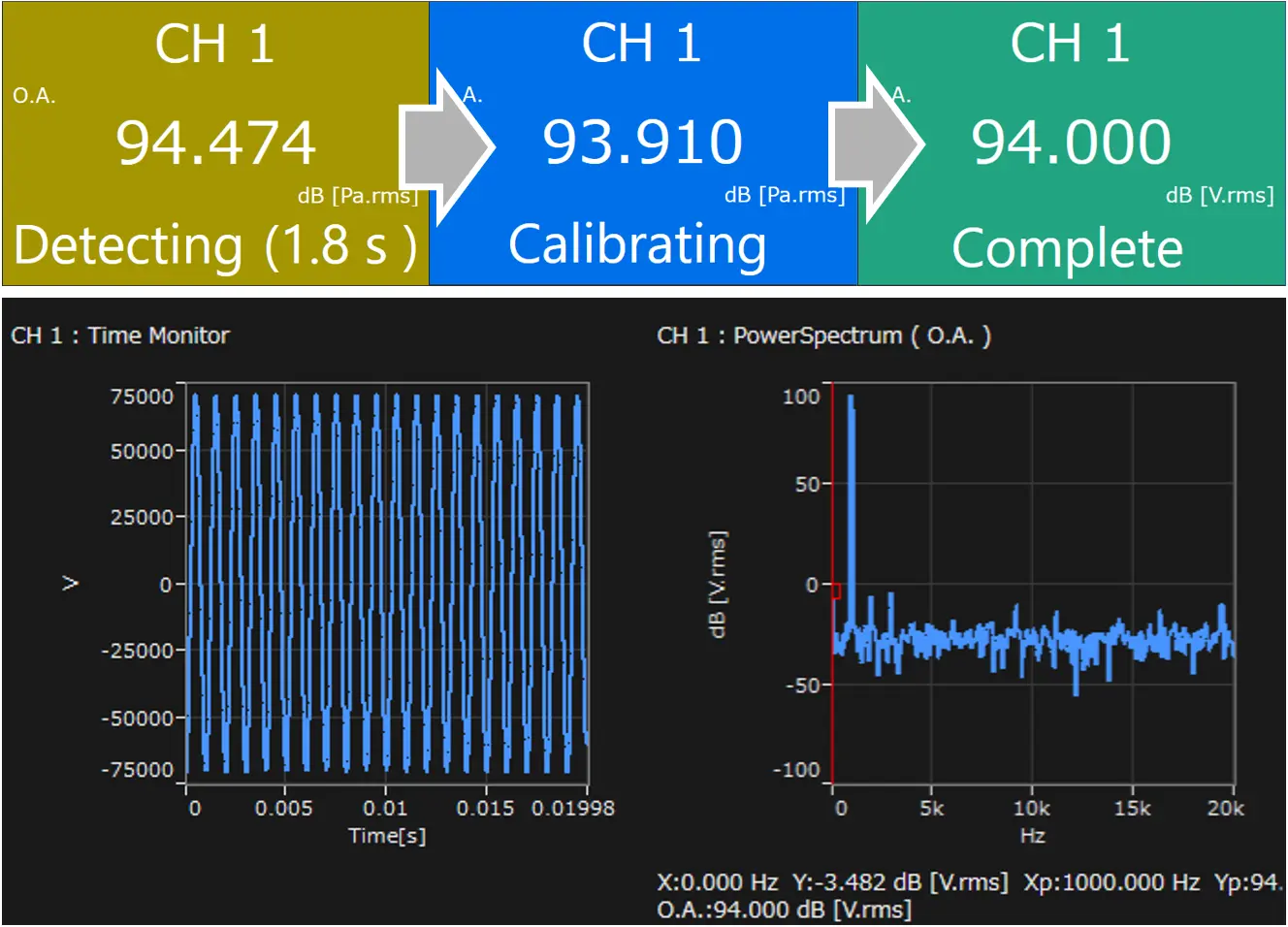Click the 93.910 value in the Calibrating panel
Image resolution: width=1288 pixels, height=927 pixels.
coord(643,142)
